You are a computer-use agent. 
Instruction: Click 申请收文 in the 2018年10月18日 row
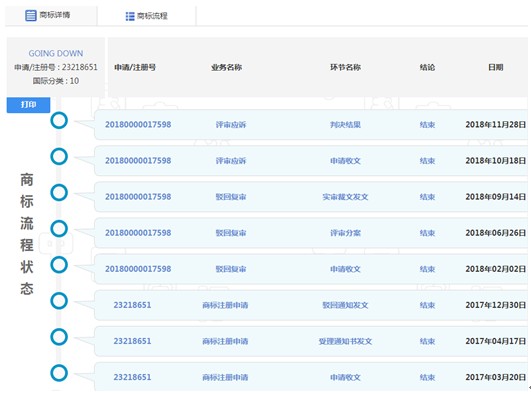point(345,161)
